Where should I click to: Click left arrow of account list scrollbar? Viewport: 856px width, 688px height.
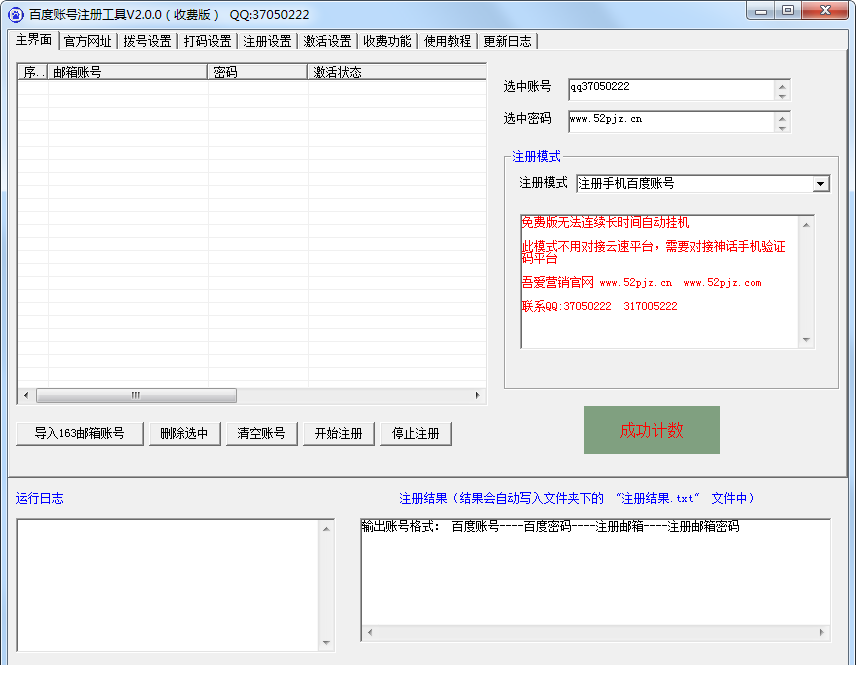pos(26,395)
